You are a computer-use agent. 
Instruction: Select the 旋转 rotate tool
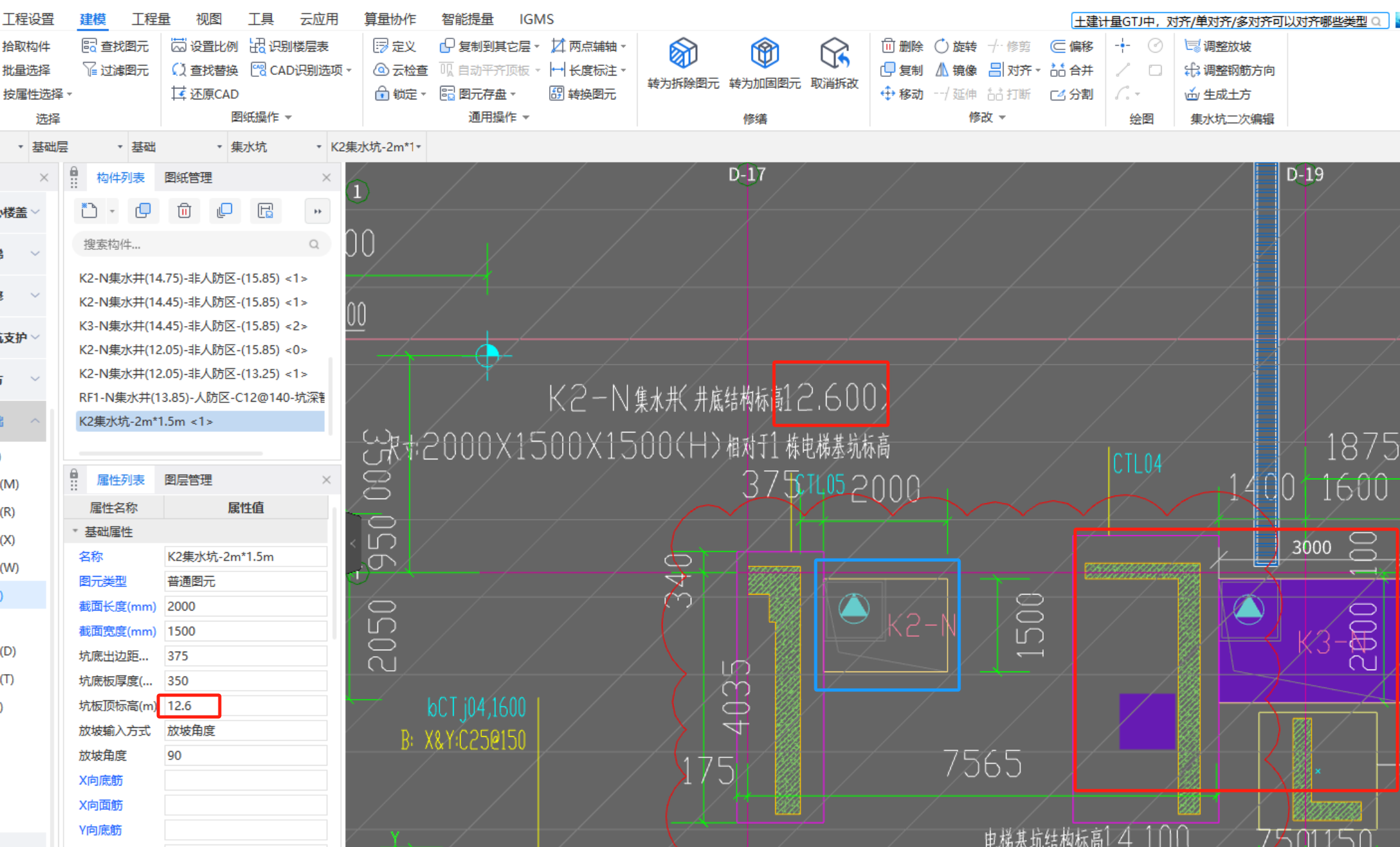955,46
